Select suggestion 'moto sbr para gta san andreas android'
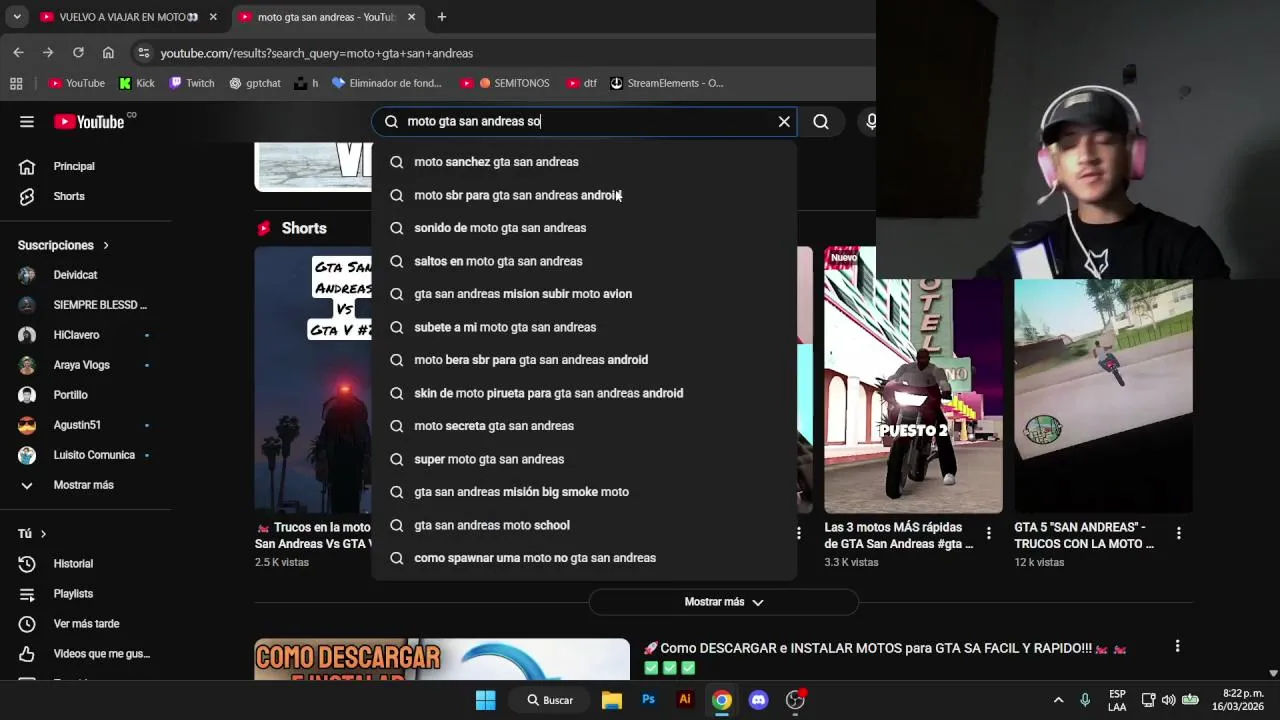The image size is (1280, 720). coord(584,195)
